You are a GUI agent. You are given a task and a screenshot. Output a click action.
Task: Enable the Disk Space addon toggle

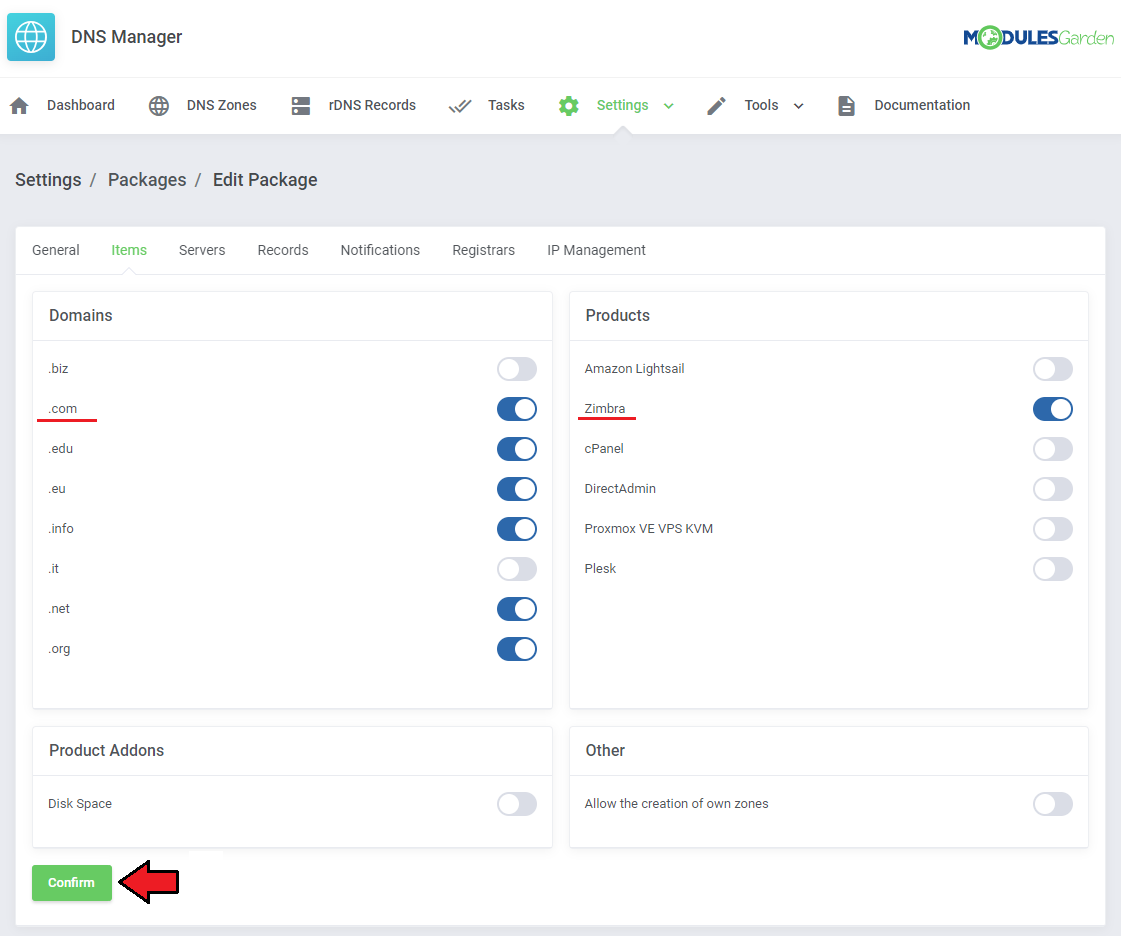pos(517,804)
